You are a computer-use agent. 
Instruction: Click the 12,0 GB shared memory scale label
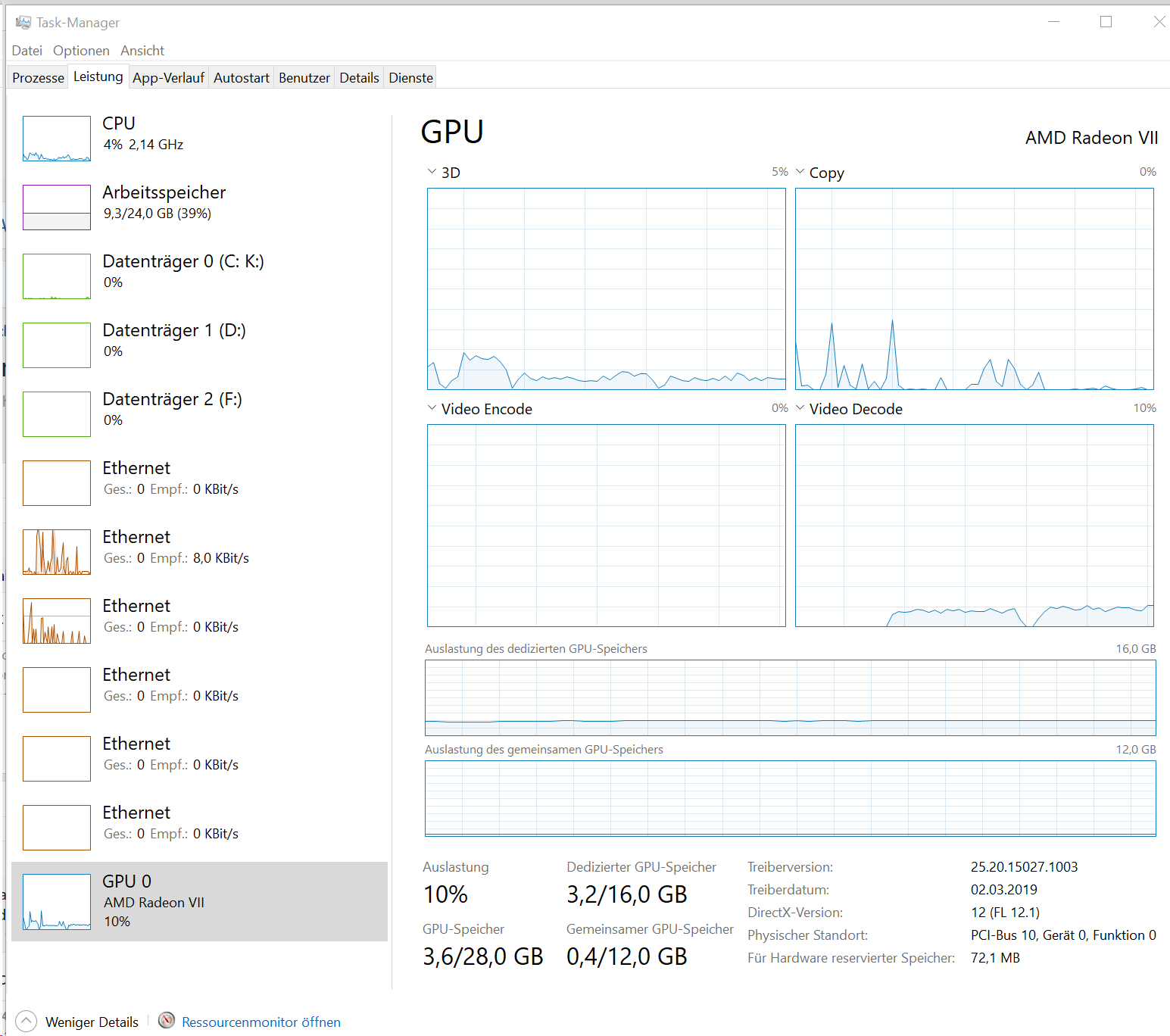(x=1136, y=750)
